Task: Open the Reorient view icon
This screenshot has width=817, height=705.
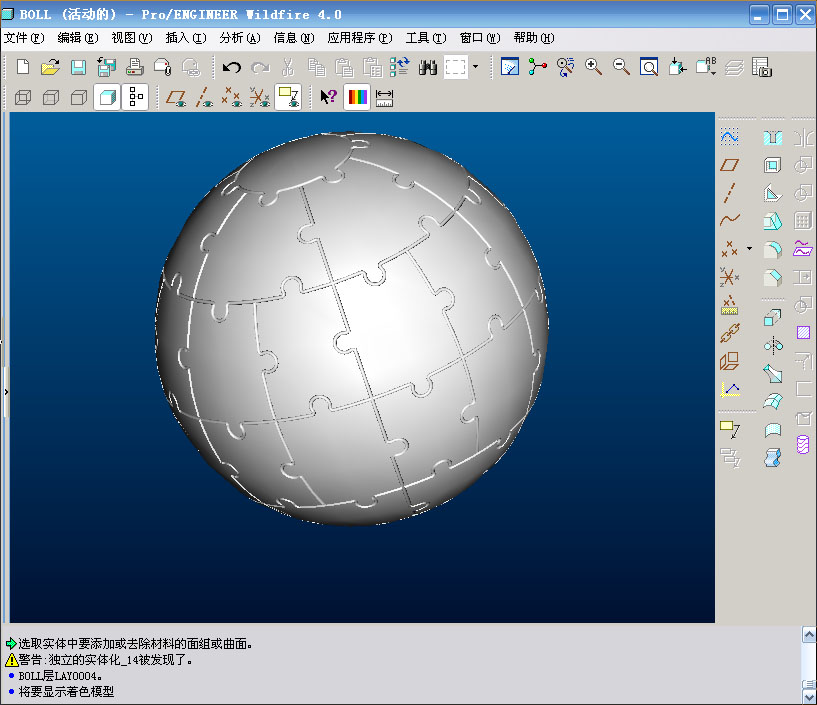Action: coord(677,67)
